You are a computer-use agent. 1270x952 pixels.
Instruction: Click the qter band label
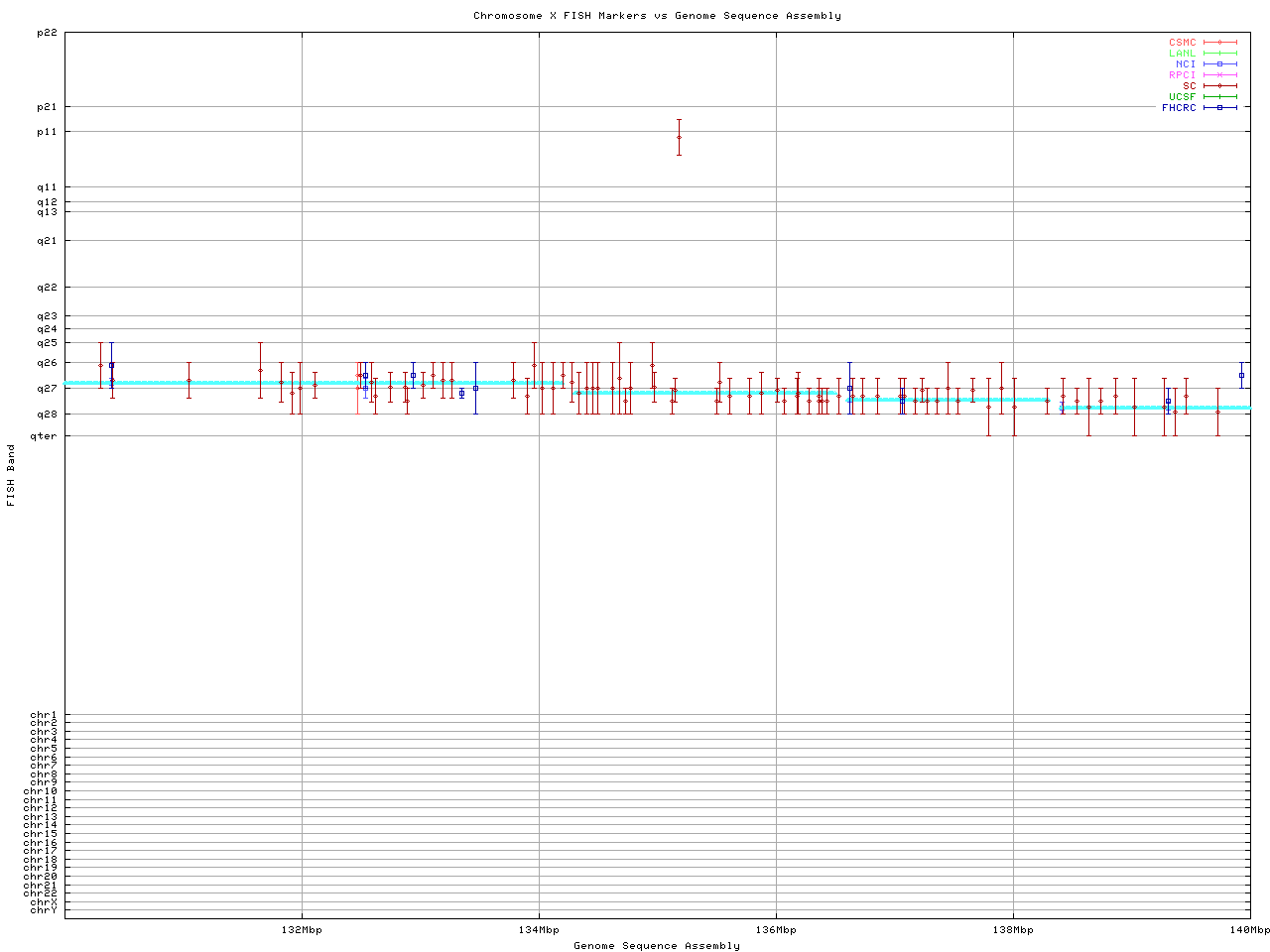46,436
